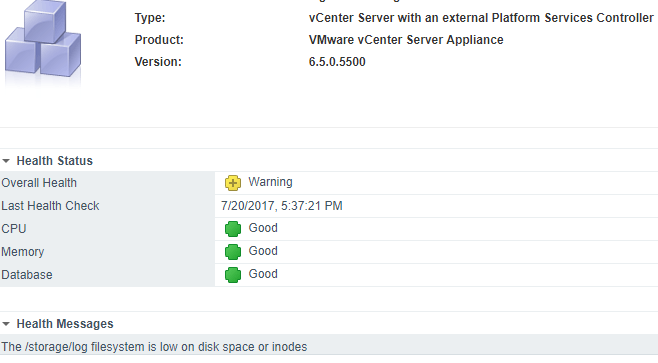The width and height of the screenshot is (658, 363).
Task: Click the version number 6.5.0.5500
Action: pyautogui.click(x=337, y=62)
